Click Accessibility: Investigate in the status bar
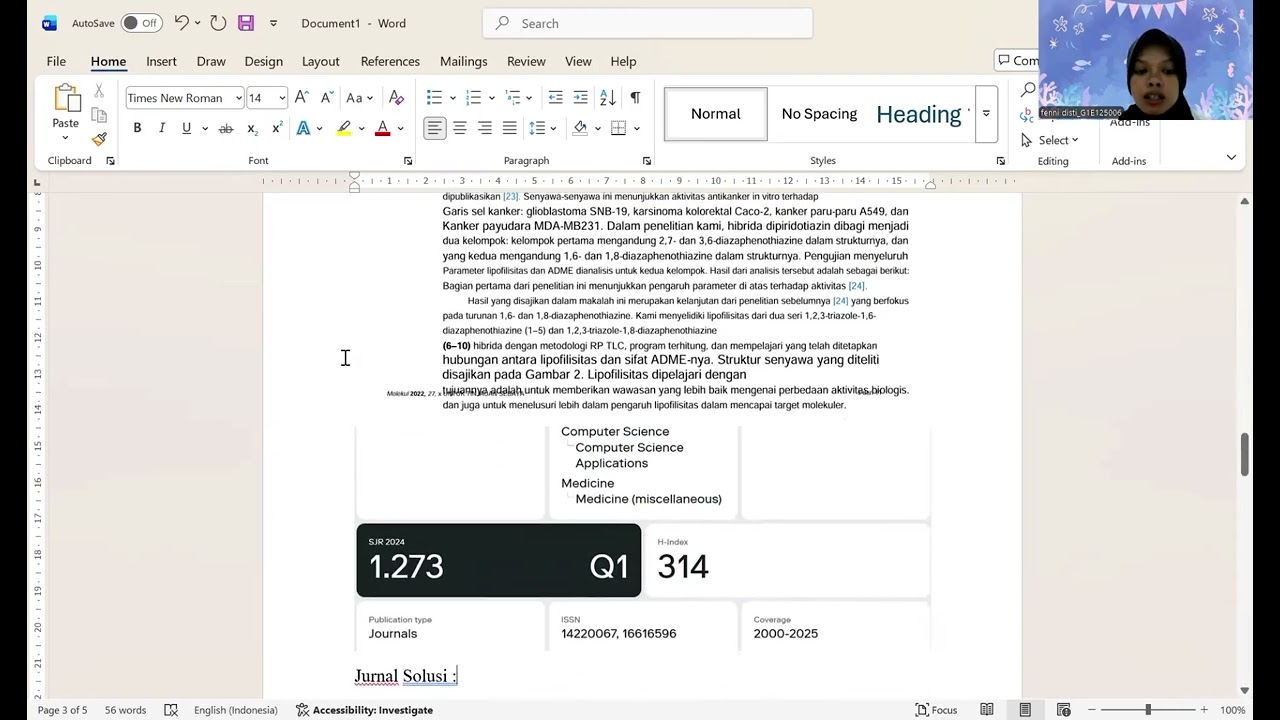The height and width of the screenshot is (720, 1280). [x=365, y=710]
